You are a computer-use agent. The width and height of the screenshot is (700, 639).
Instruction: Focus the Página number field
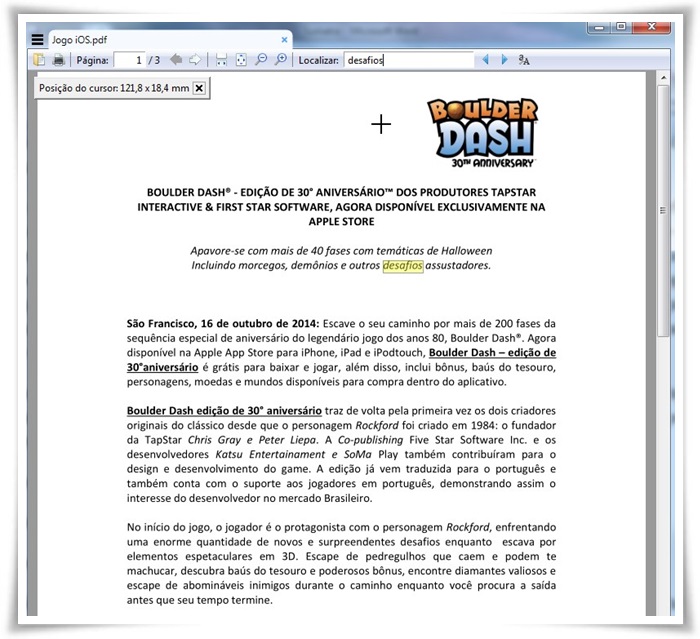click(129, 60)
